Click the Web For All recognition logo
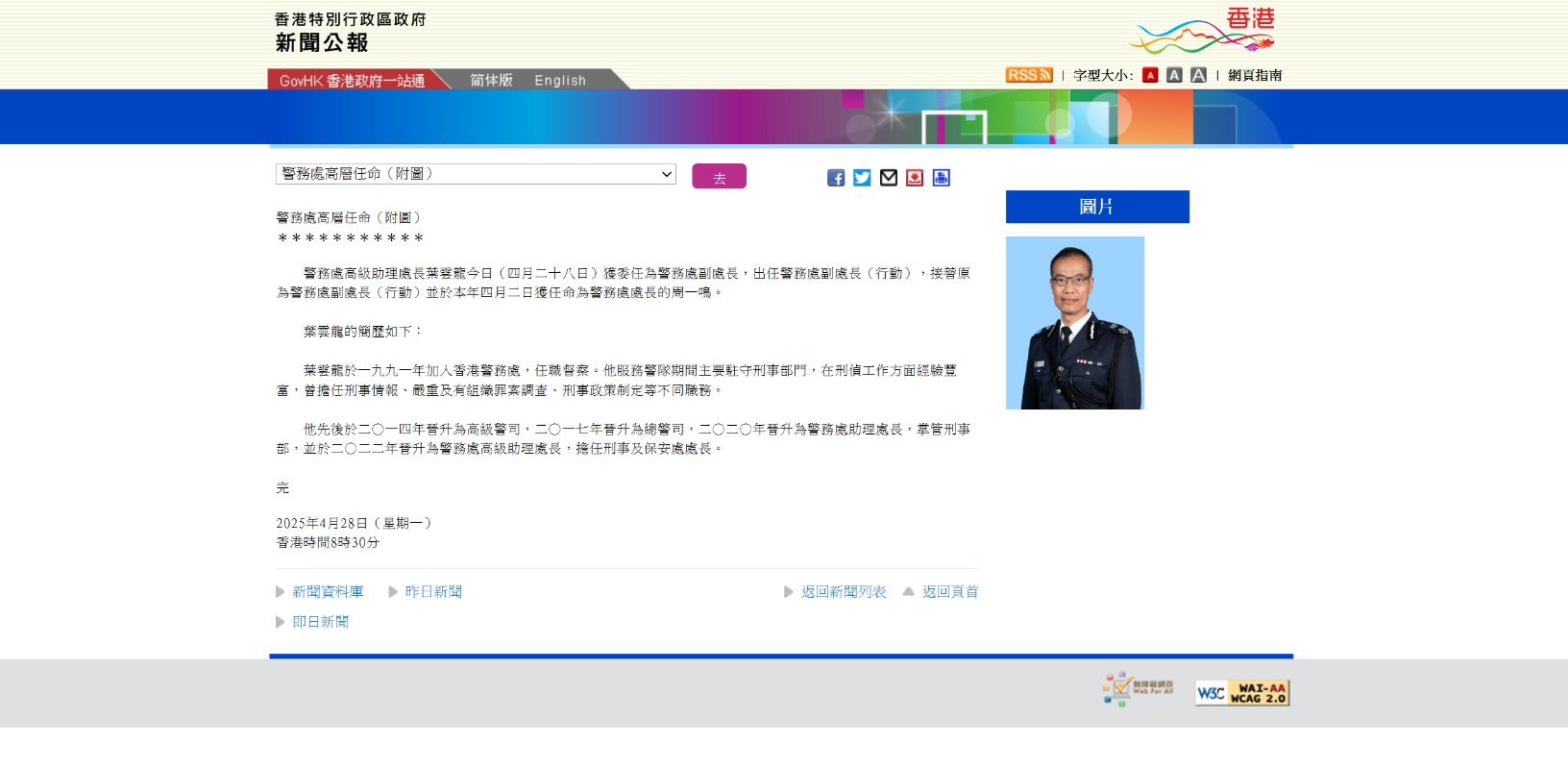The width and height of the screenshot is (1568, 769). click(1139, 689)
